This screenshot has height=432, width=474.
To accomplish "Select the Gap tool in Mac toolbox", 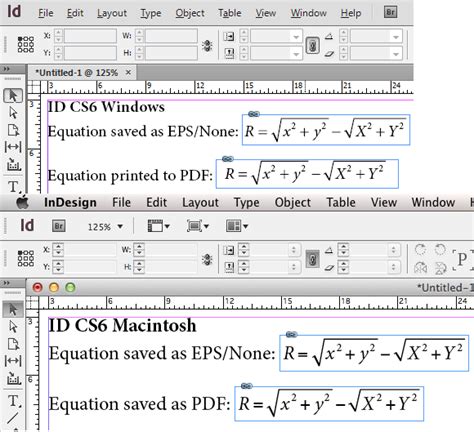I will point(13,361).
